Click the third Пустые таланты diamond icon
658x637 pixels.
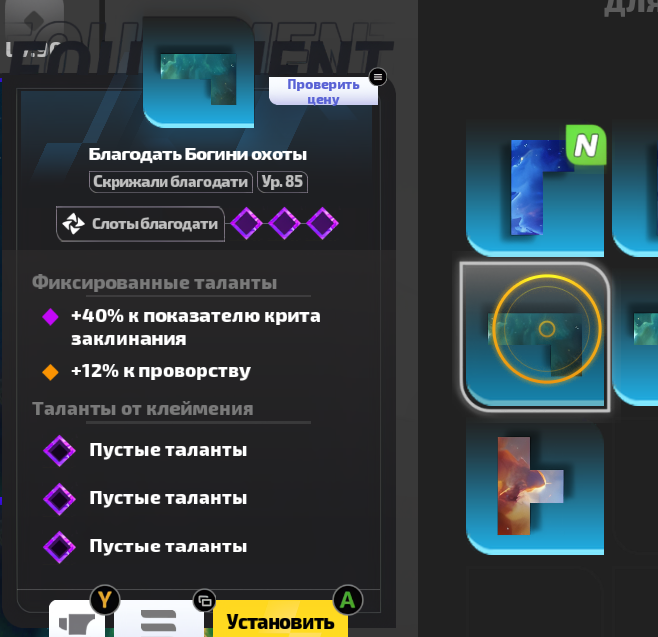pos(59,547)
